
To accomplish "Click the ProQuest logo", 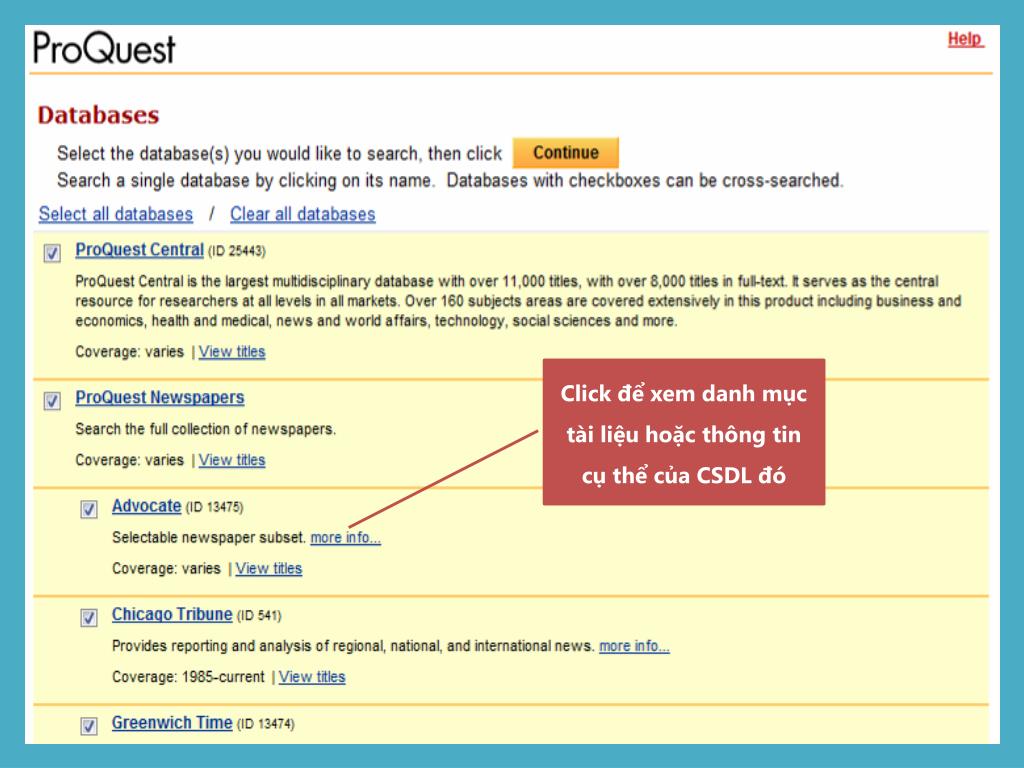I will tap(104, 48).
